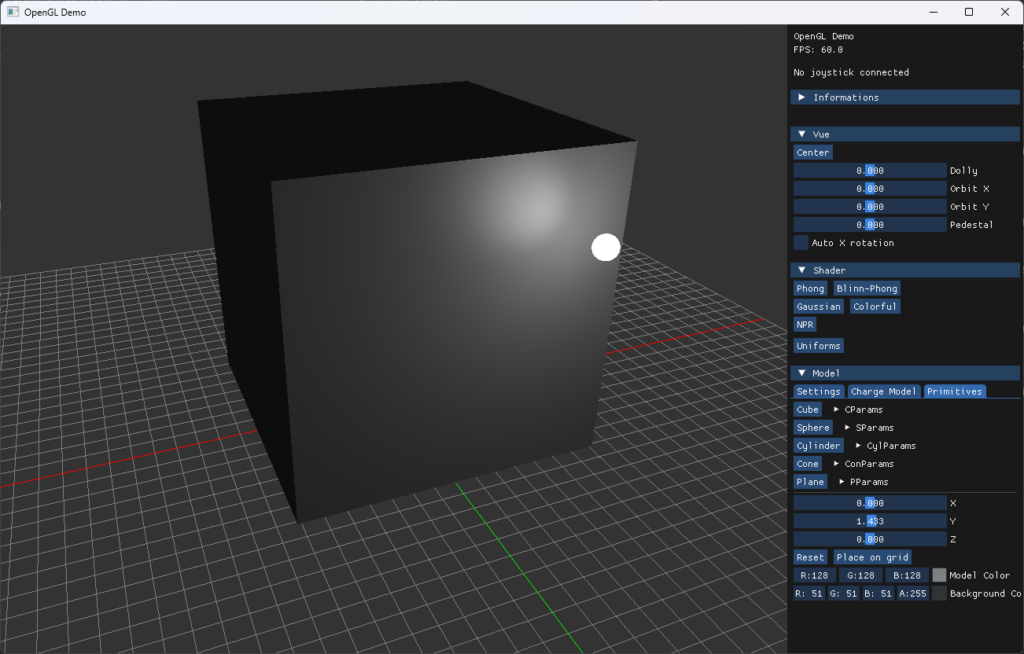Create a Cube primitive
Image resolution: width=1024 pixels, height=654 pixels.
coord(807,410)
